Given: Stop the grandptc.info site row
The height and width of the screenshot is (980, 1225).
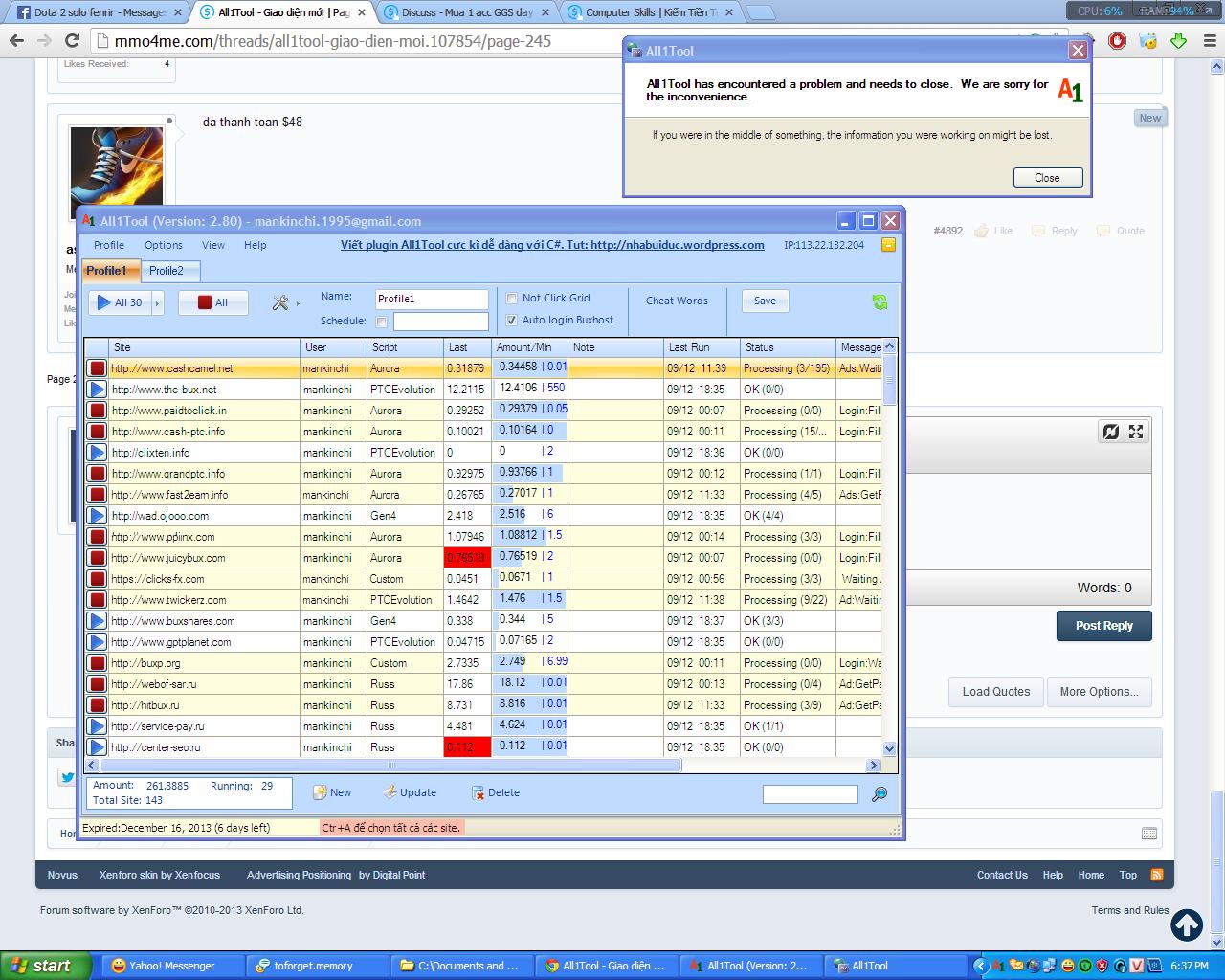Looking at the screenshot, I should [x=97, y=474].
